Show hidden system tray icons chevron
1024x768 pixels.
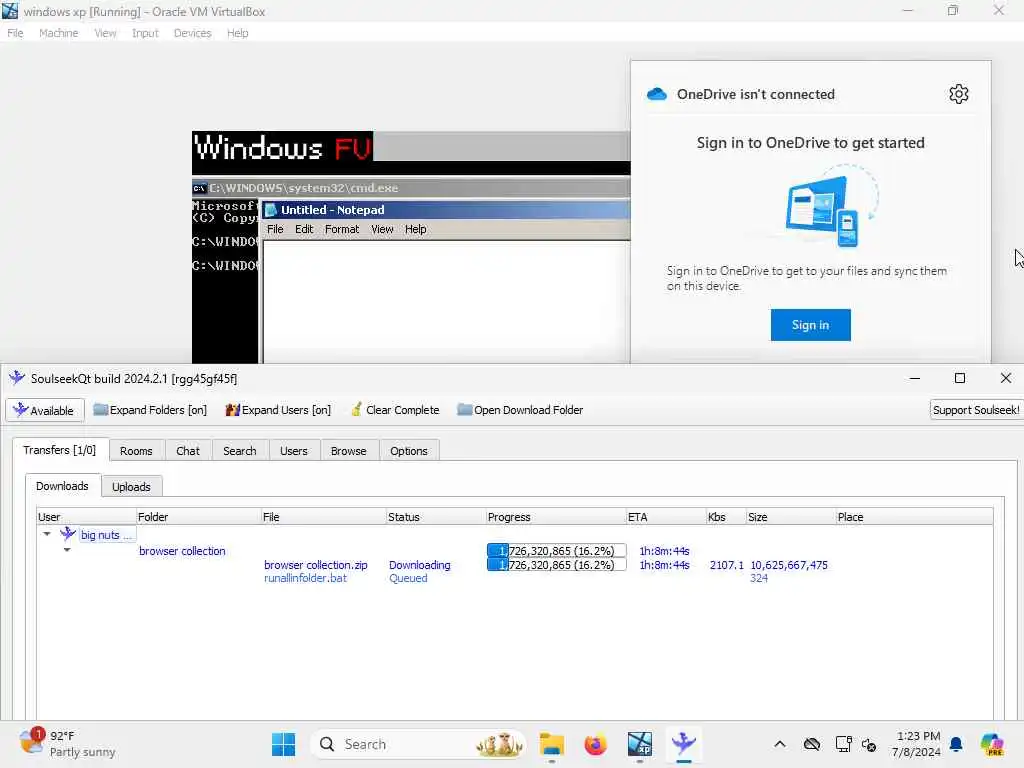tap(780, 744)
